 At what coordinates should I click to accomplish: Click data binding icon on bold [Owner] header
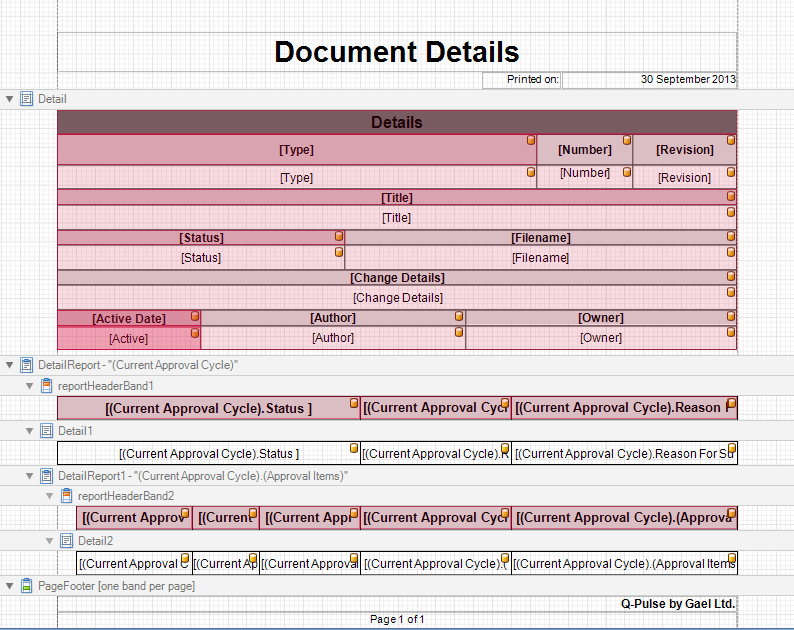point(731,316)
